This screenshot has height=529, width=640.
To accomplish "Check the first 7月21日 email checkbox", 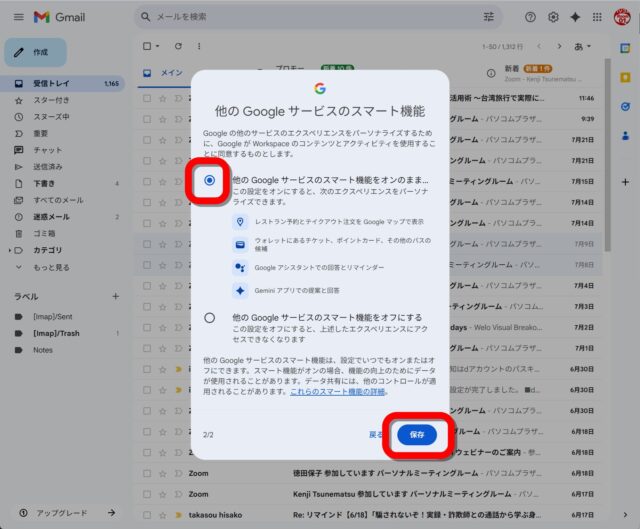I will pyautogui.click(x=147, y=140).
